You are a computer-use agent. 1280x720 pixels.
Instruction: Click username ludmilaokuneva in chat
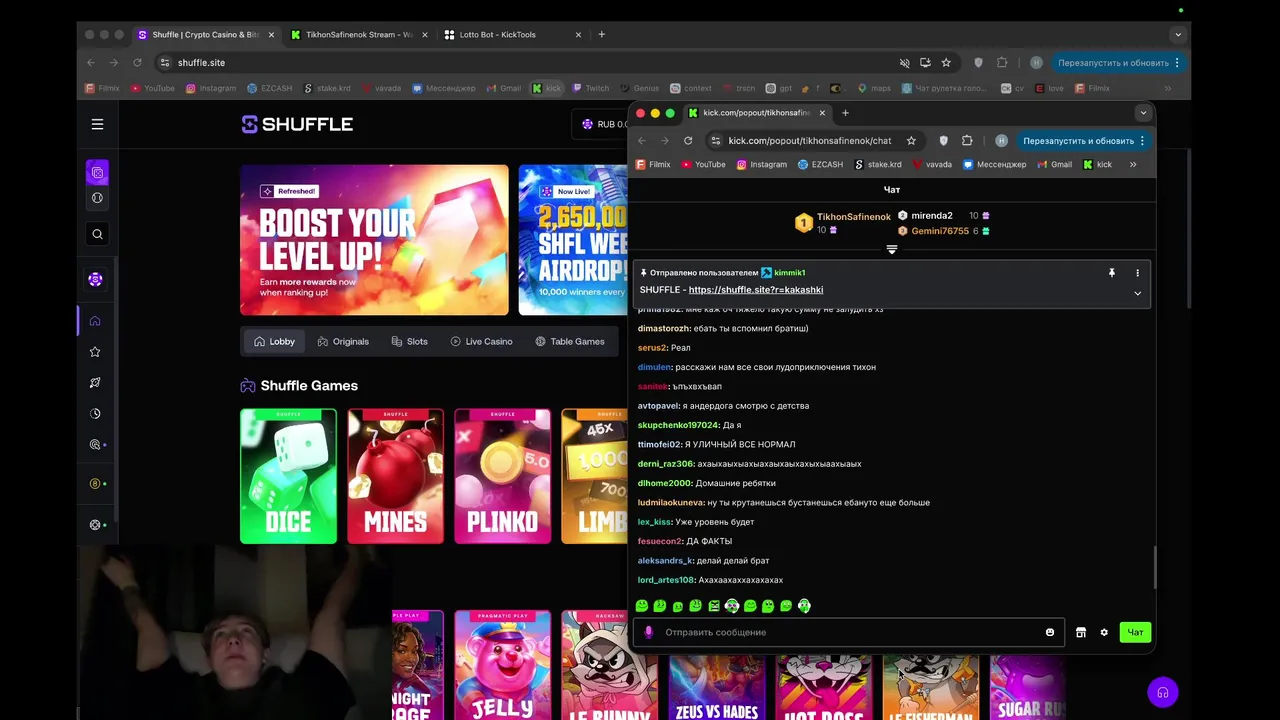click(x=671, y=502)
